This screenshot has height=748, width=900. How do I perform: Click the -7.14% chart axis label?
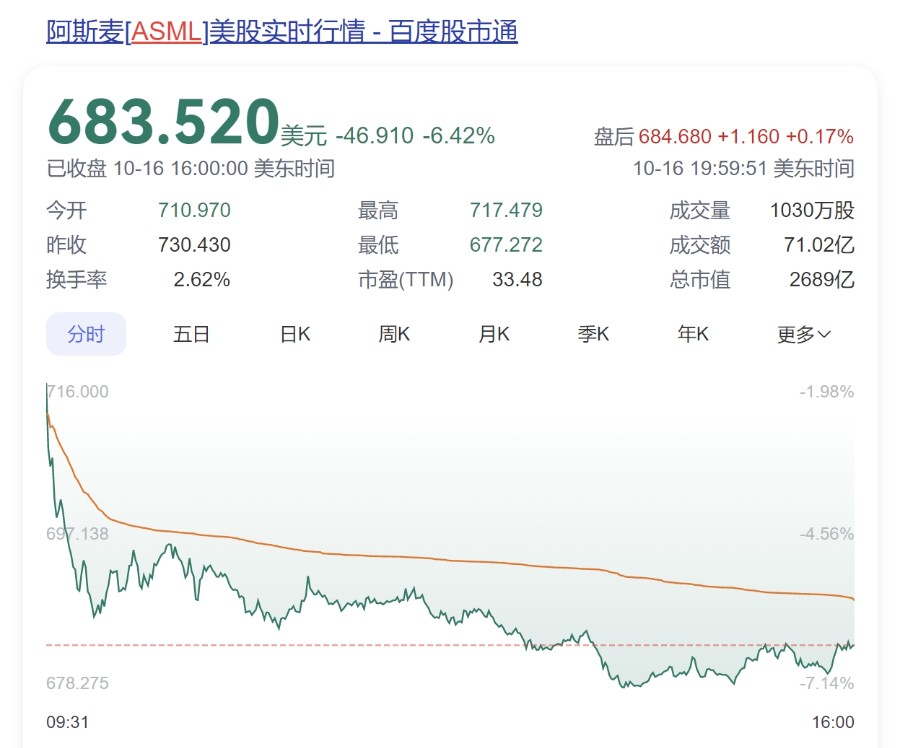coord(827,683)
